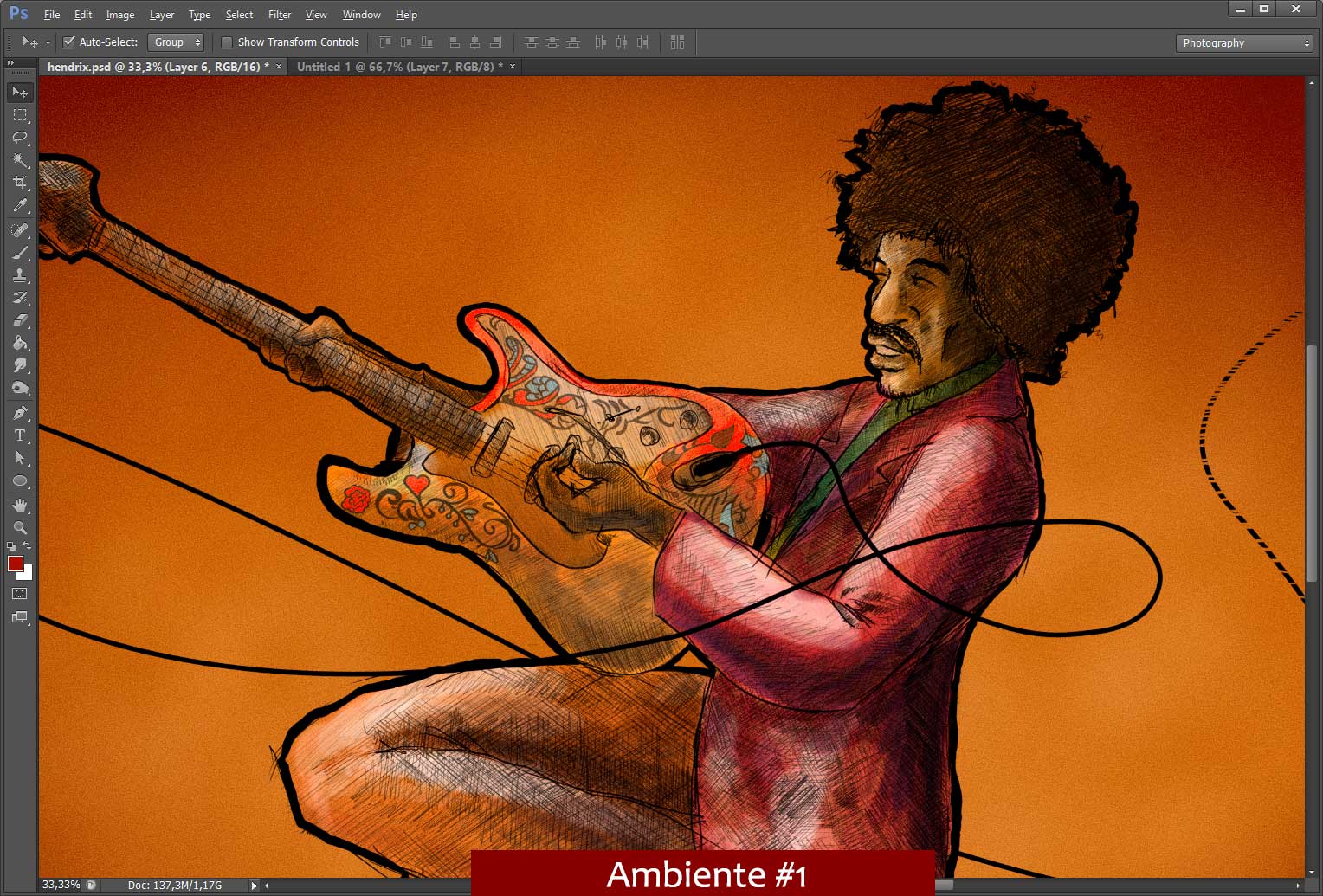Select the Path Selection tool
This screenshot has width=1323, height=896.
pyautogui.click(x=20, y=458)
